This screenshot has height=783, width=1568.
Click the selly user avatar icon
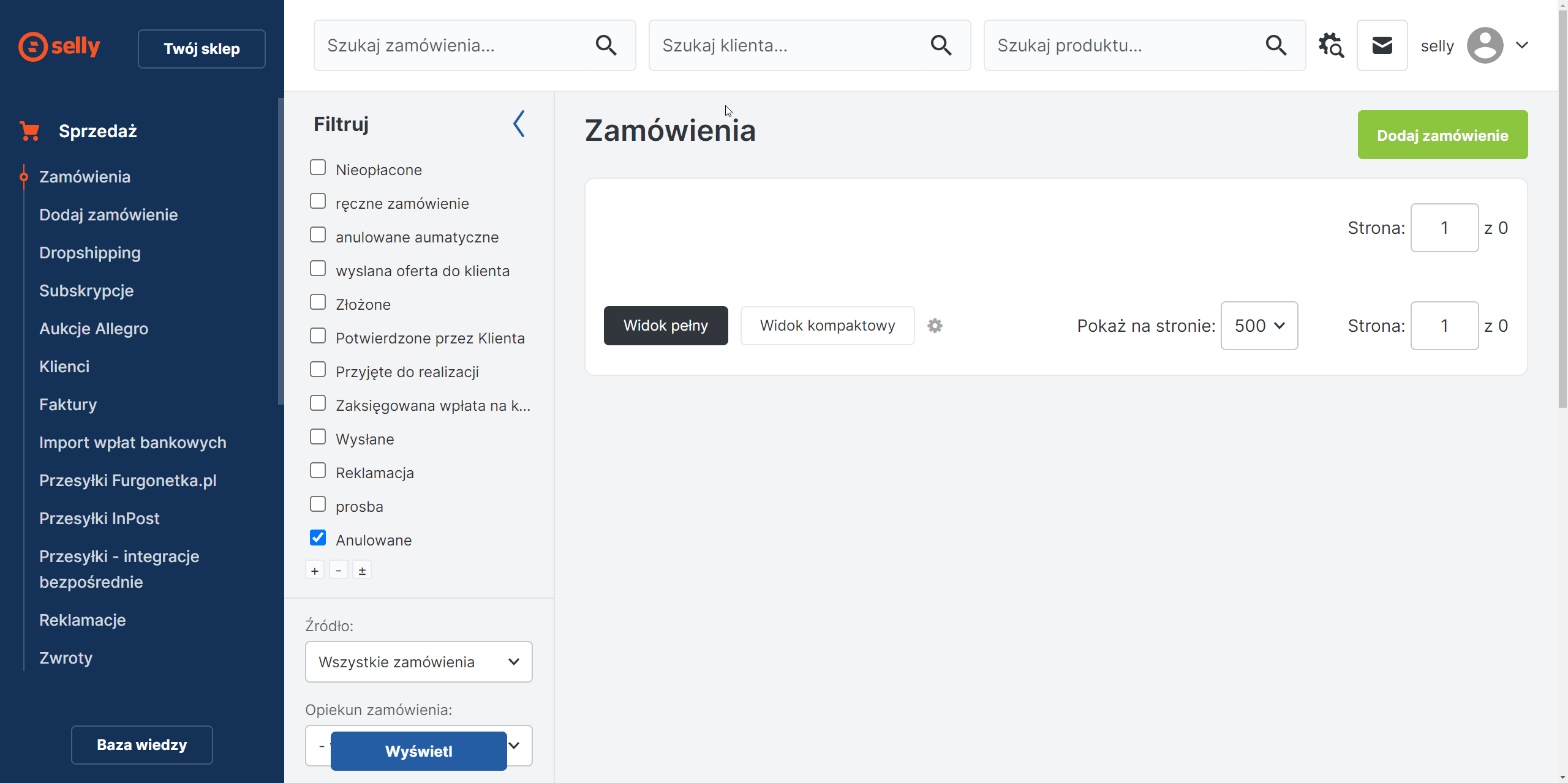click(1485, 45)
